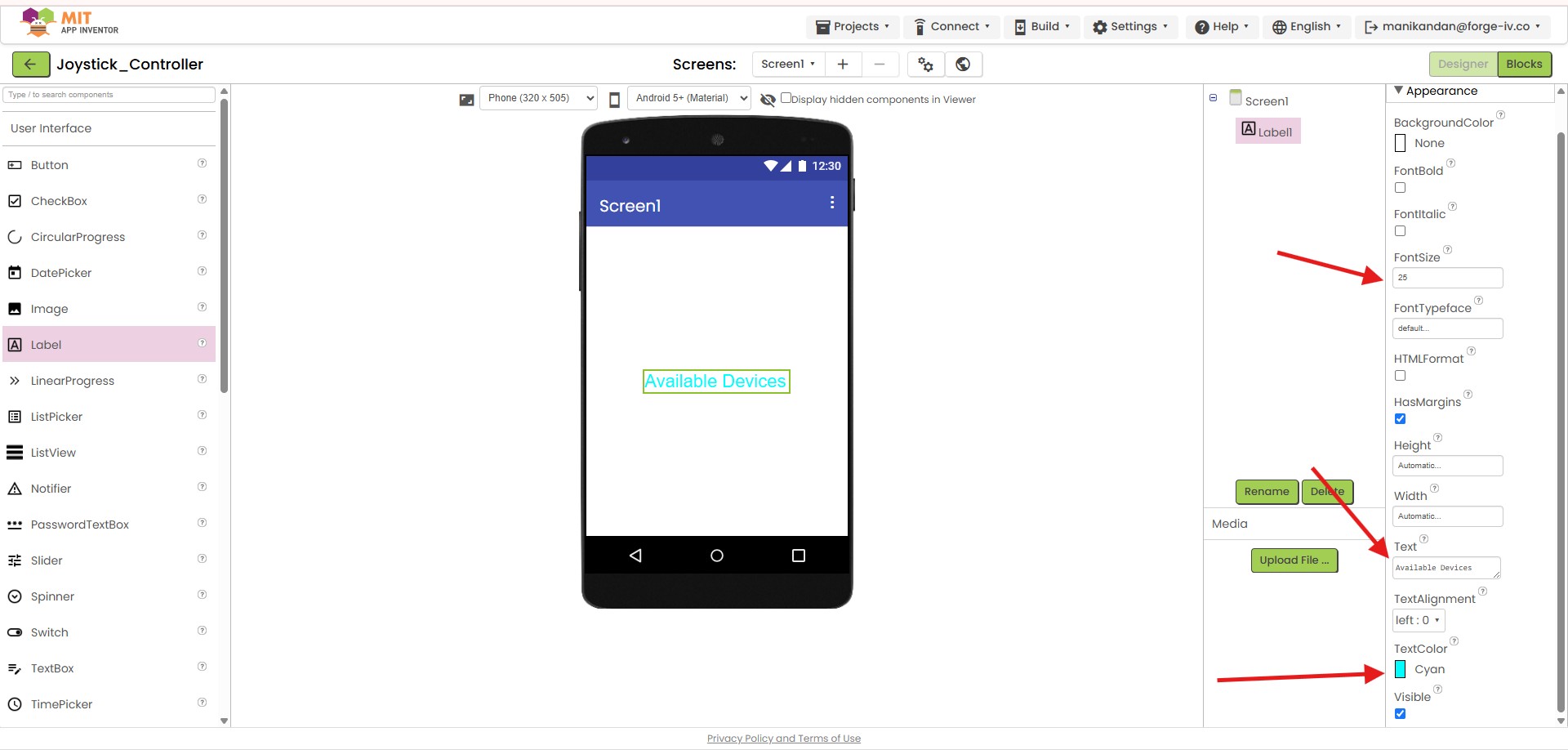Screen dimensions: 1568x750
Task: Open the Screen1 screen selector dropdown
Action: click(x=788, y=64)
